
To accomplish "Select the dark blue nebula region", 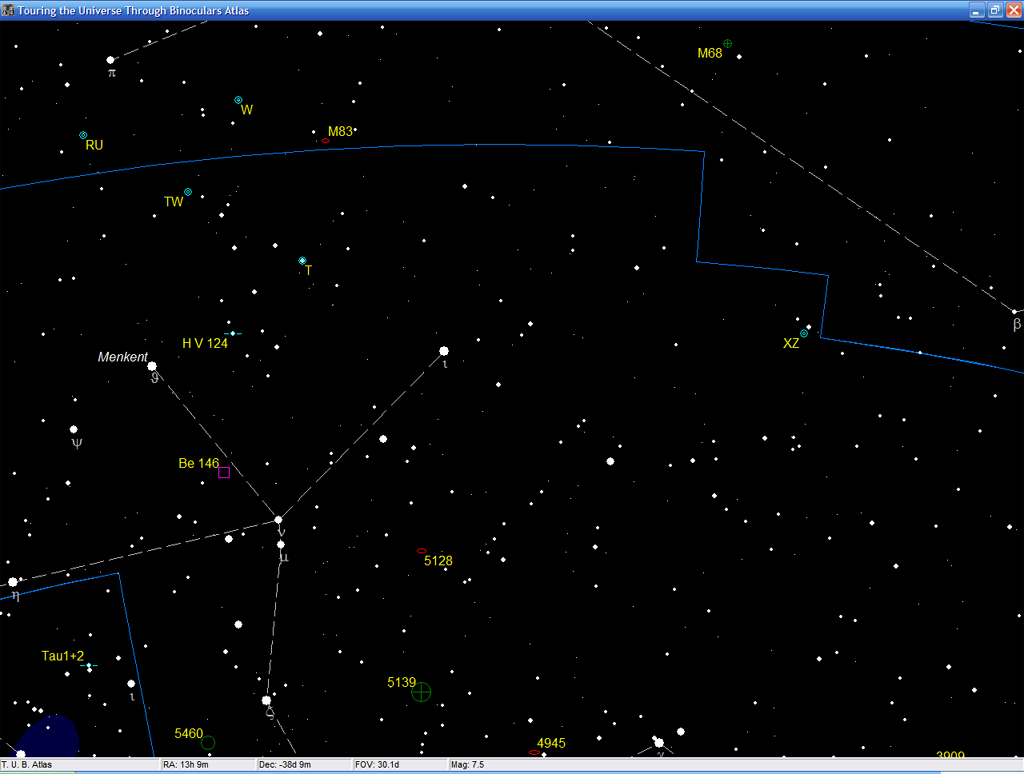I will tap(49, 736).
